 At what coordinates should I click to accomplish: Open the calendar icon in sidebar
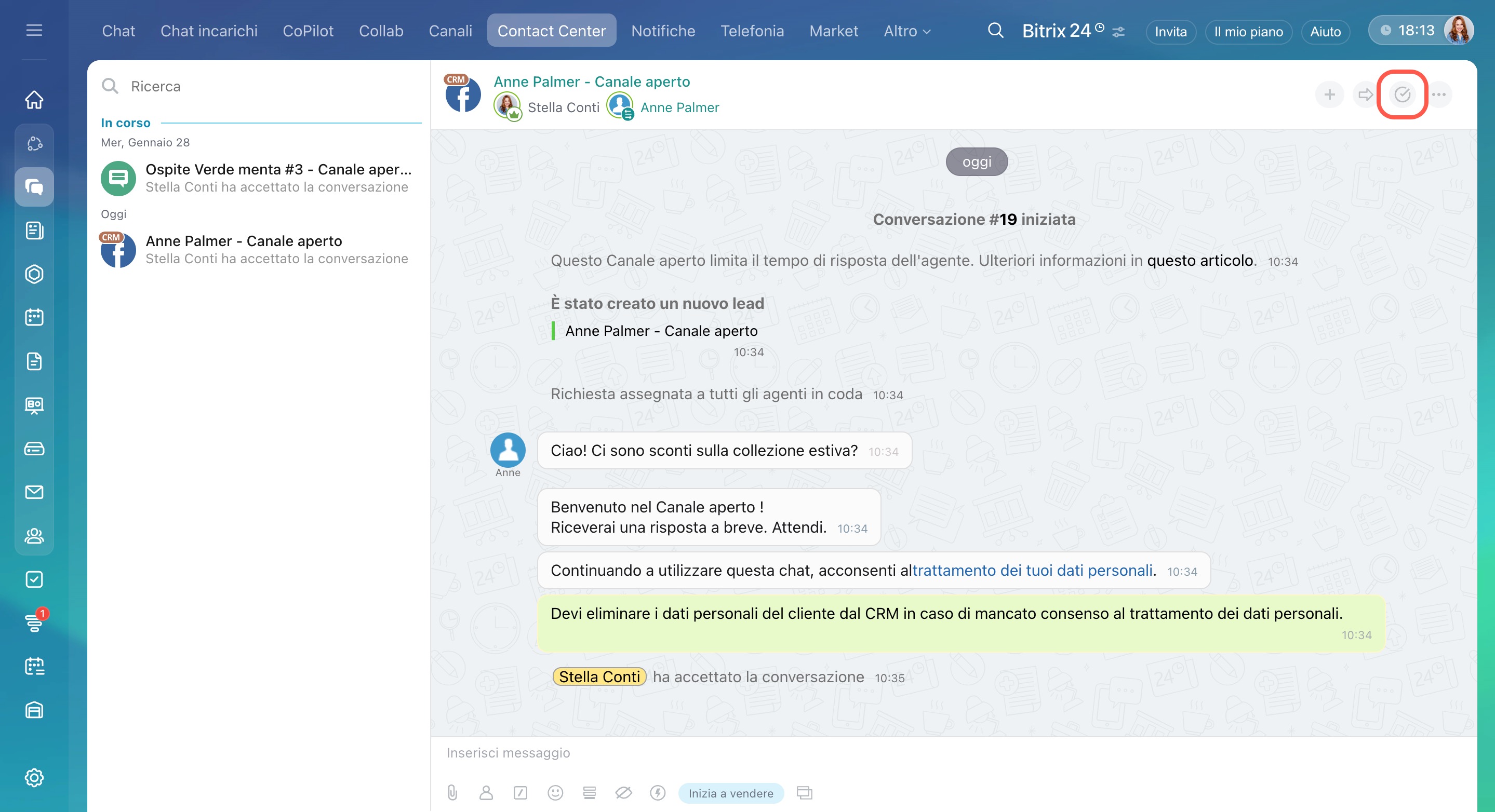34,317
